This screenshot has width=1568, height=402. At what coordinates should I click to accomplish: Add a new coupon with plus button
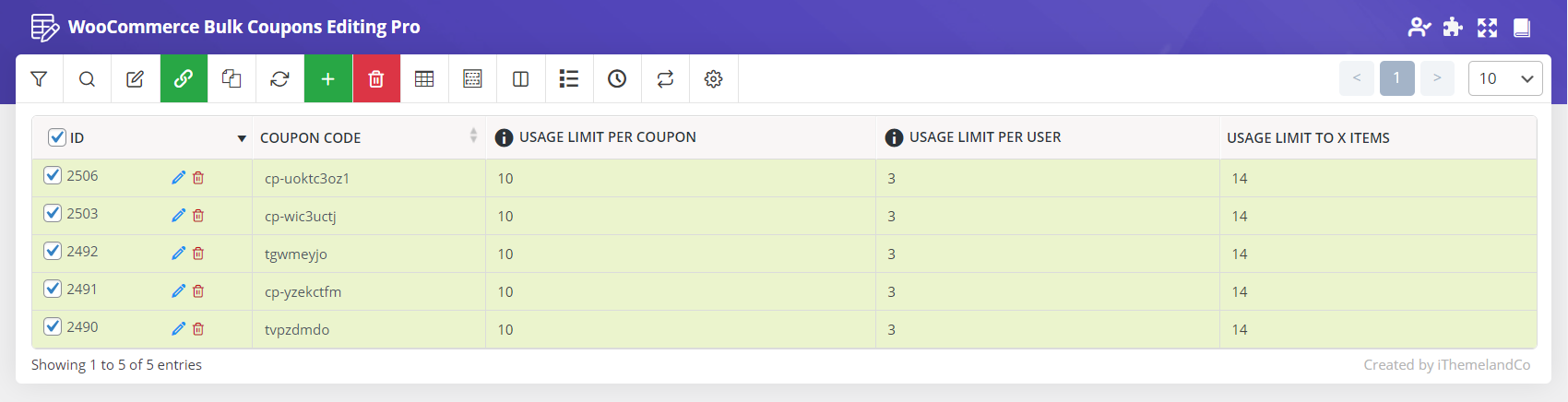(327, 78)
